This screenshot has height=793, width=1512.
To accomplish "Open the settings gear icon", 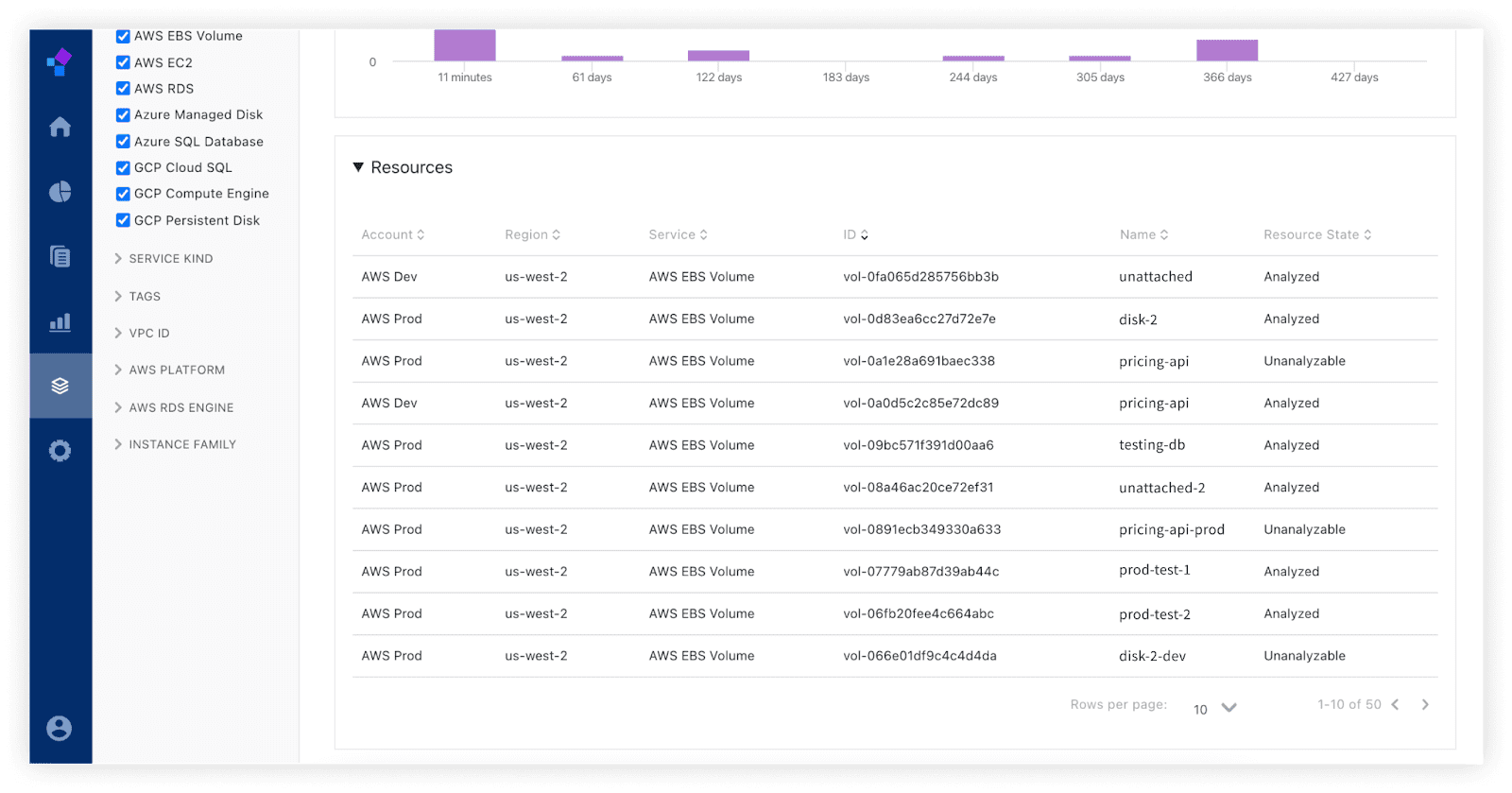I will (60, 451).
